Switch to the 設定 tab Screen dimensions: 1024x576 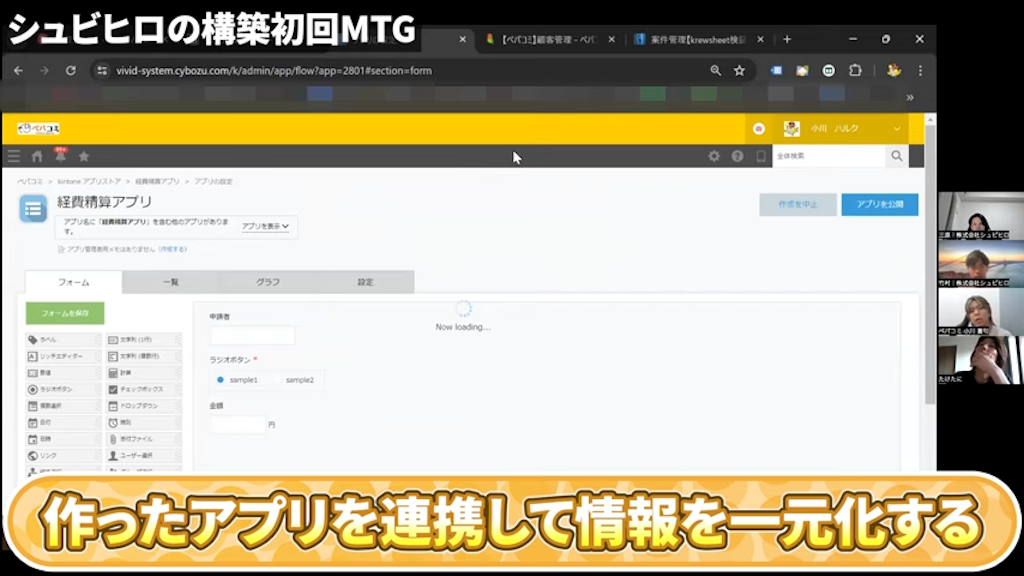364,282
